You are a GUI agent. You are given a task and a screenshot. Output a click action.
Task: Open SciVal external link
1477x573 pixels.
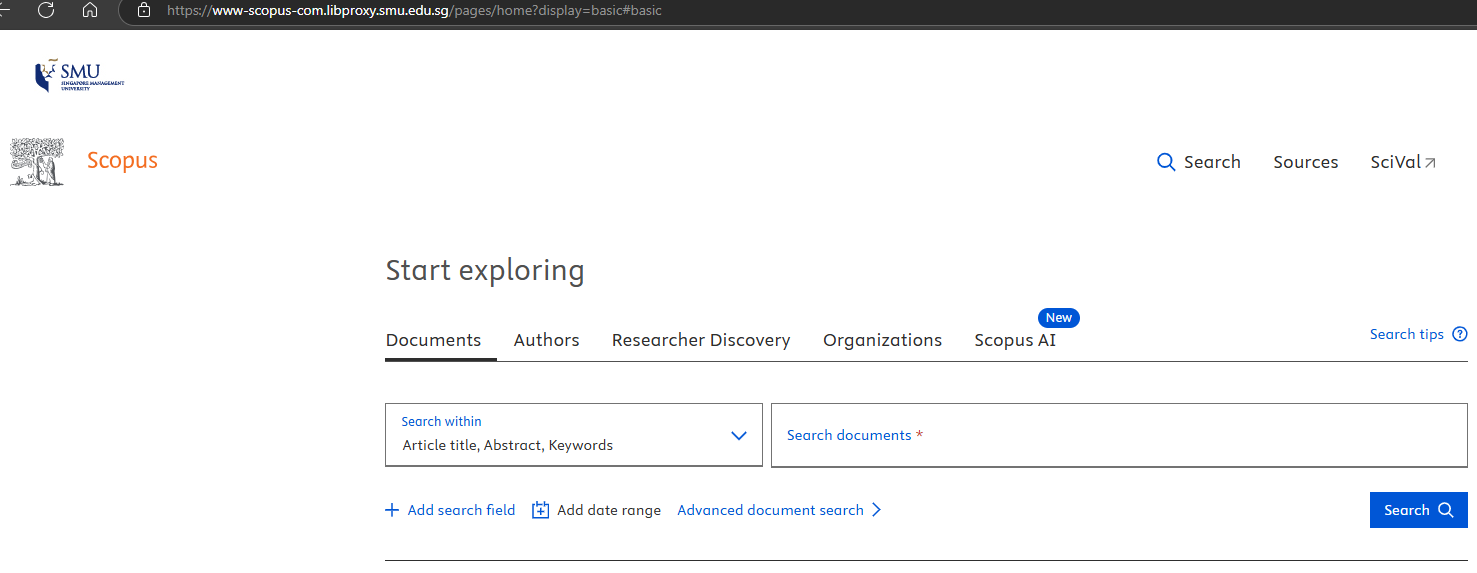tap(1403, 162)
